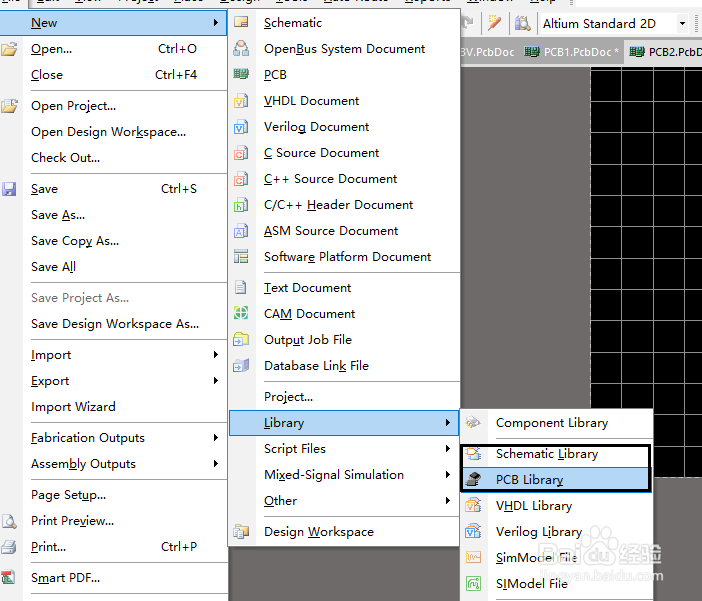Switch to the PCB2.PcbDoc tab
702x601 pixels.
(x=664, y=52)
